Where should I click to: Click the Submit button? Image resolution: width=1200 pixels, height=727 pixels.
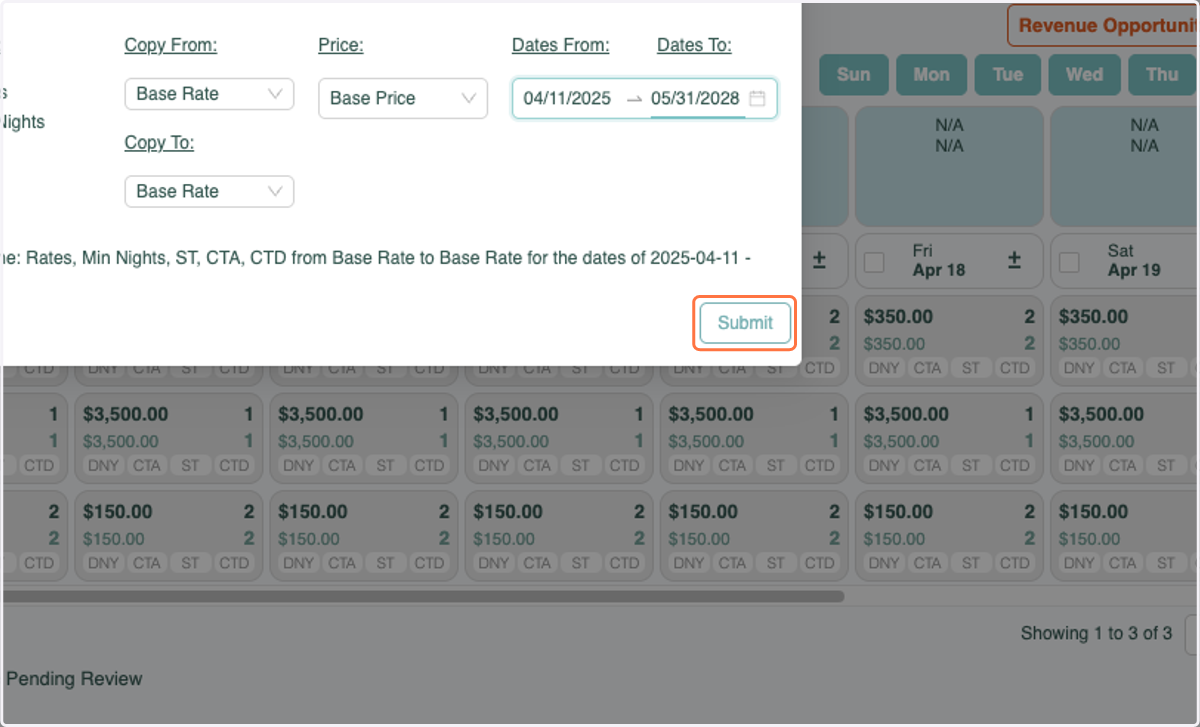click(x=745, y=323)
